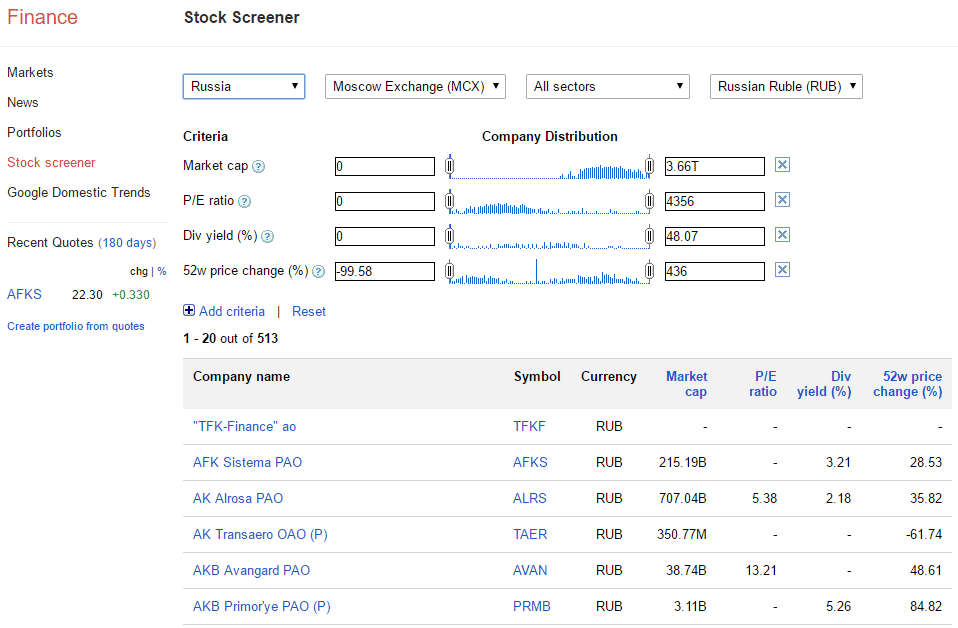Remove the Market cap criterion
Viewport: 958px width, 628px height.
point(782,164)
